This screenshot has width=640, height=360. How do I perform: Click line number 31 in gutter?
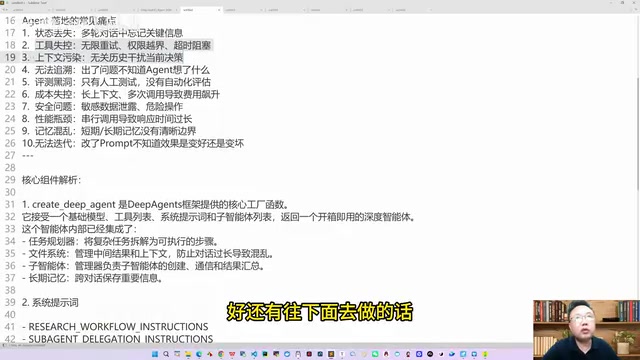coord(10,204)
